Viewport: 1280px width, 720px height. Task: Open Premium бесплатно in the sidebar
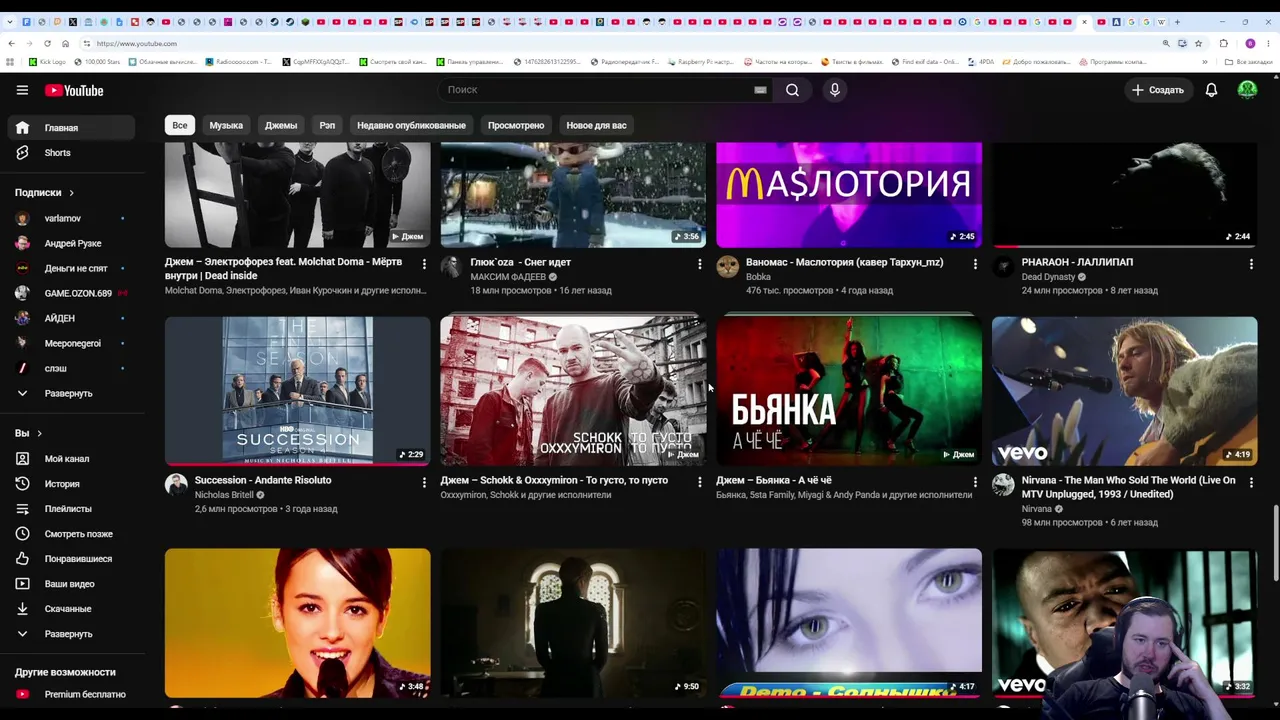tap(71, 695)
